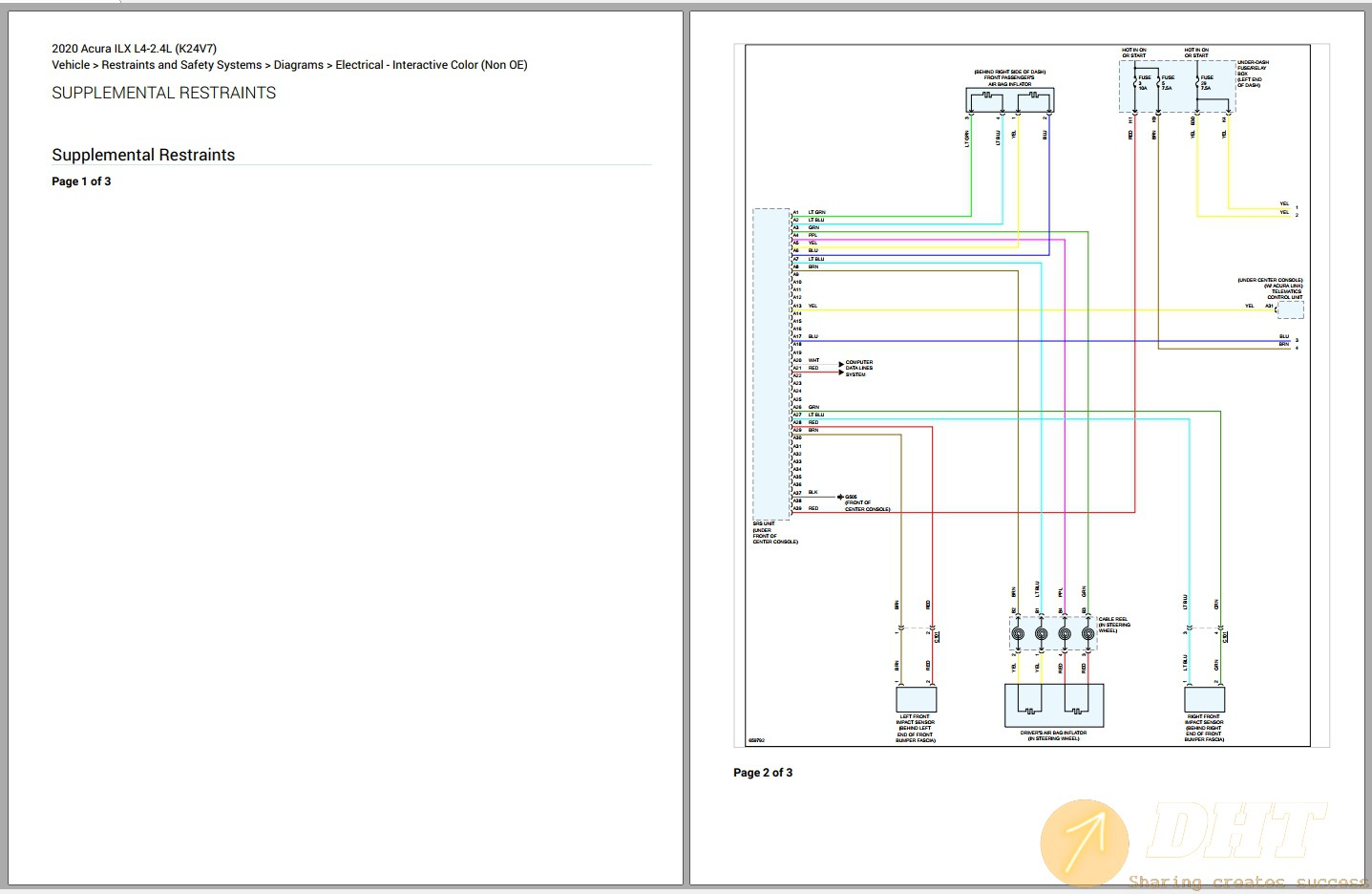This screenshot has width=1372, height=894.
Task: Click pin A1 LT GRN on SRS unit
Action: coord(810,212)
